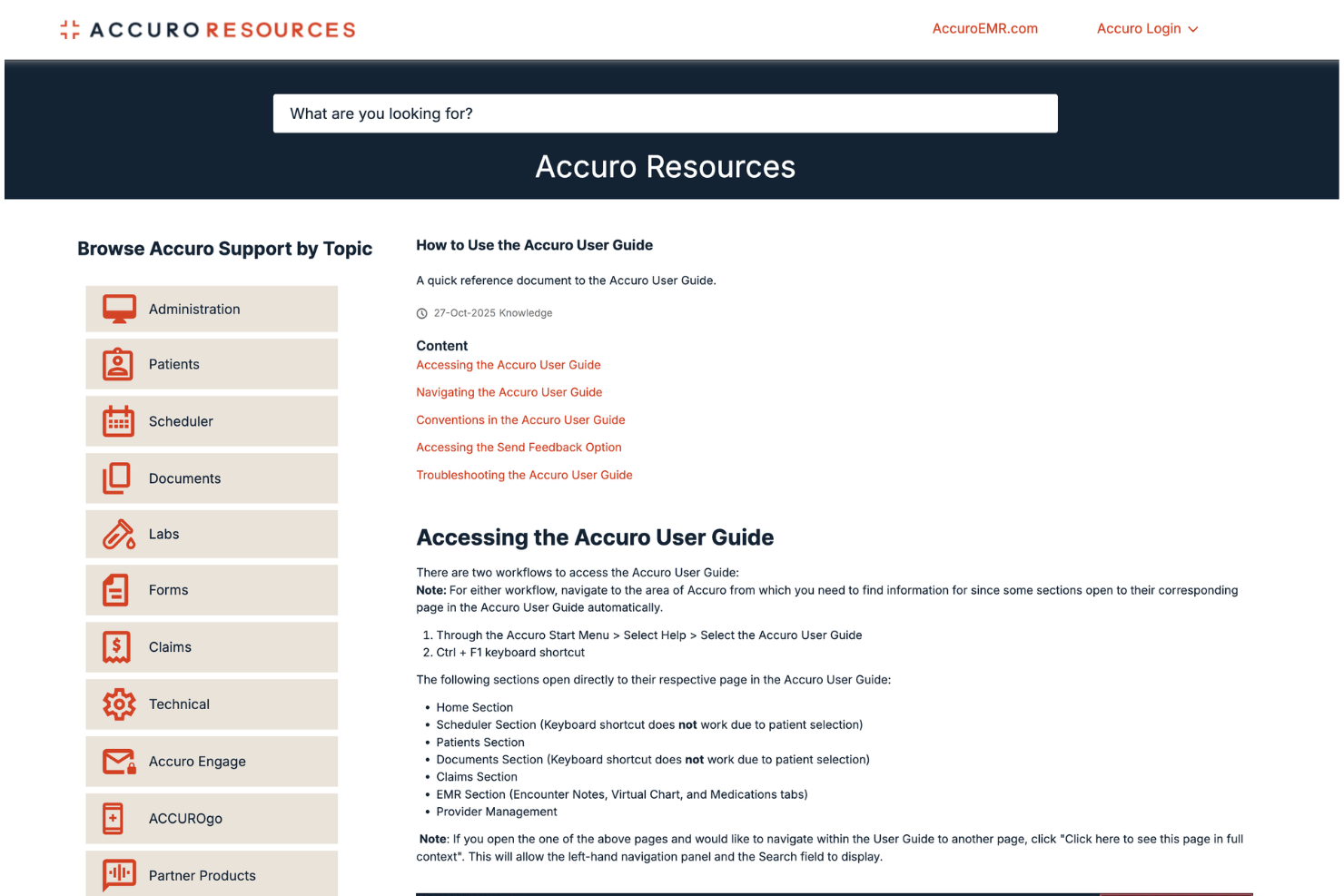
Task: Click the 'Through the Accuro Start Menu' step
Action: pyautogui.click(x=649, y=635)
